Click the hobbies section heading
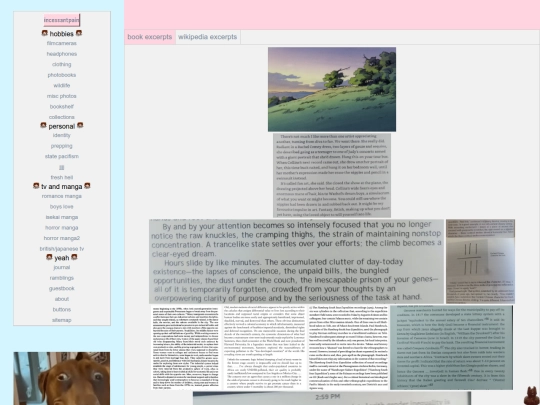Image resolution: width=540 pixels, height=405 pixels. (x=62, y=34)
